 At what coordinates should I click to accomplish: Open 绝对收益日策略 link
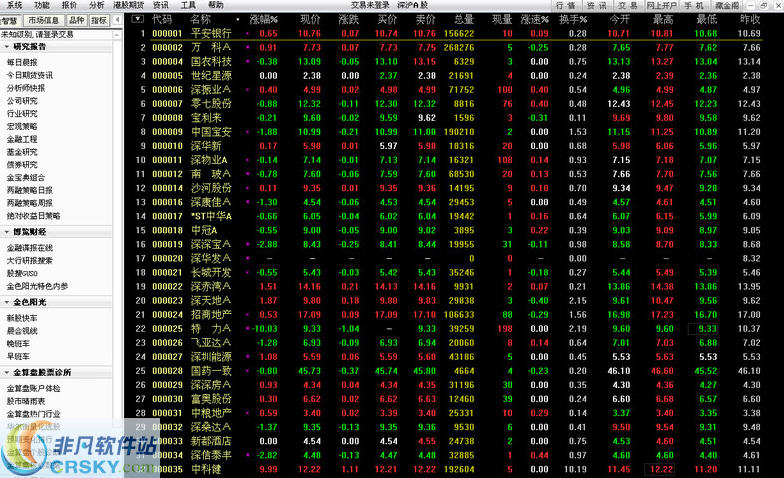point(33,216)
